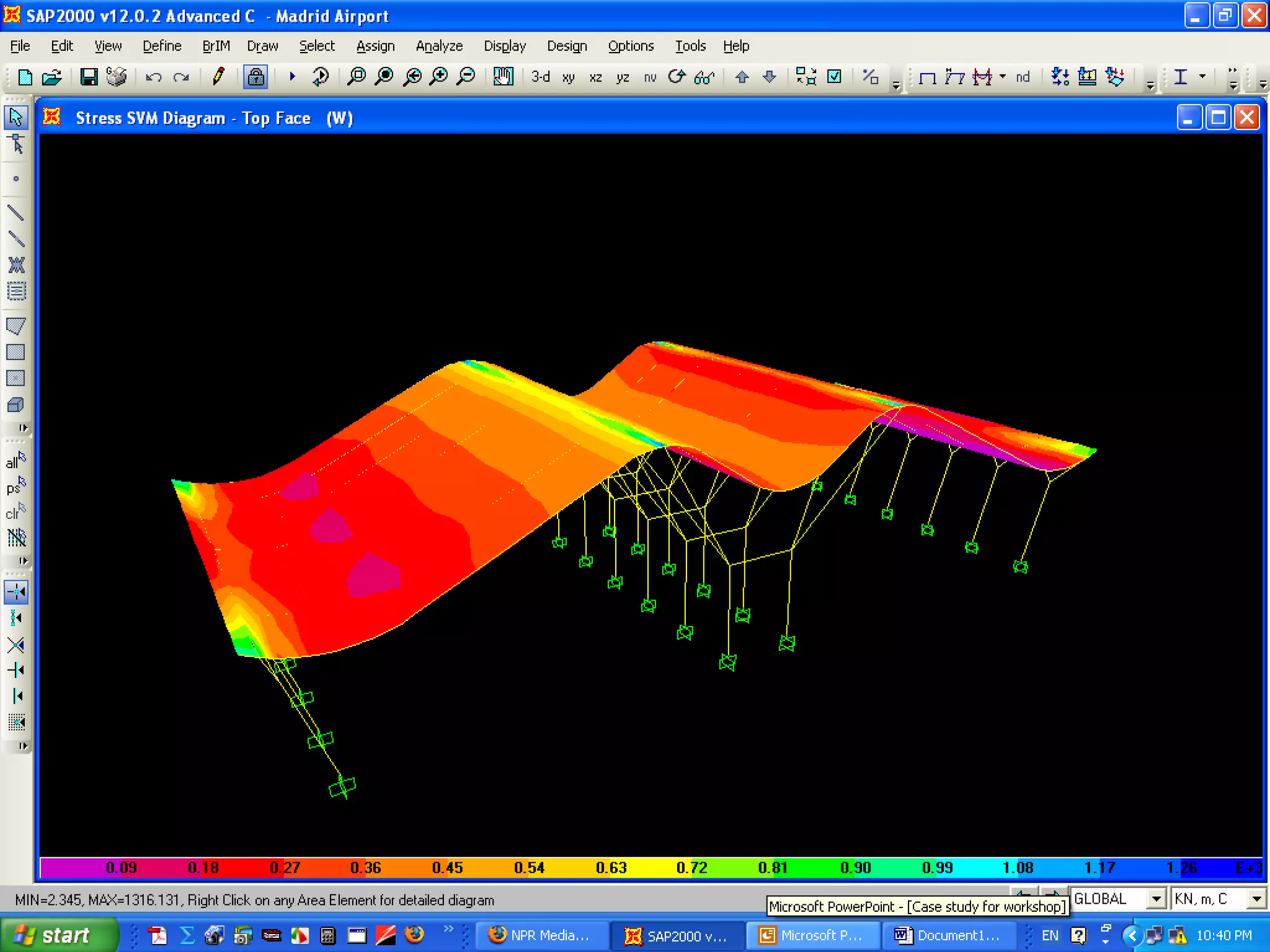Click the pink stress region on the roof
Image resolution: width=1270 pixels, height=952 pixels.
coord(372,573)
